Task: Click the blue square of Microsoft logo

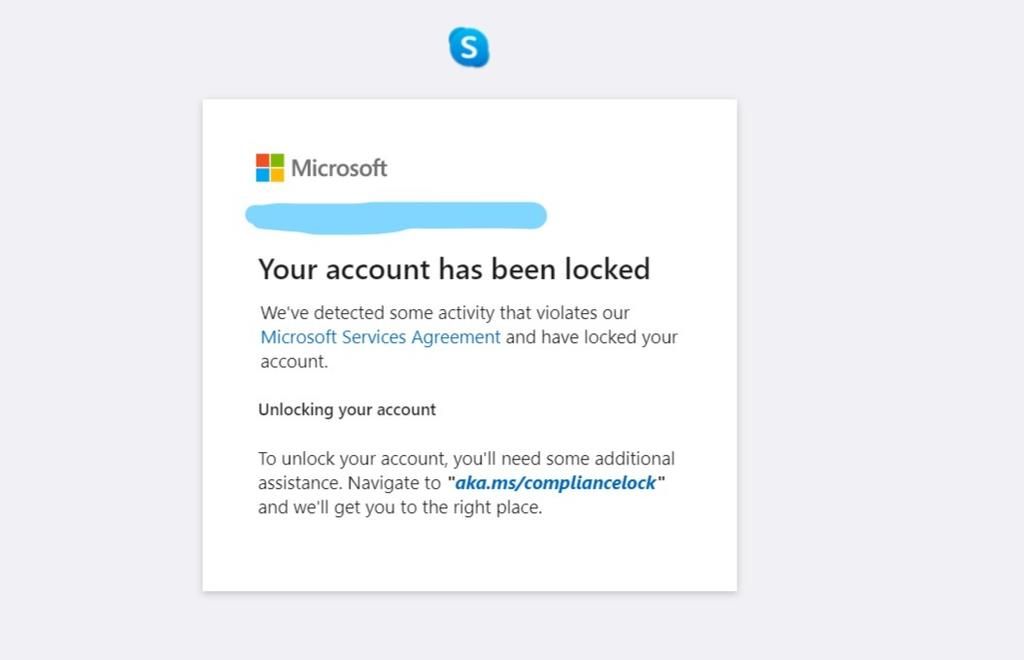Action: point(263,175)
